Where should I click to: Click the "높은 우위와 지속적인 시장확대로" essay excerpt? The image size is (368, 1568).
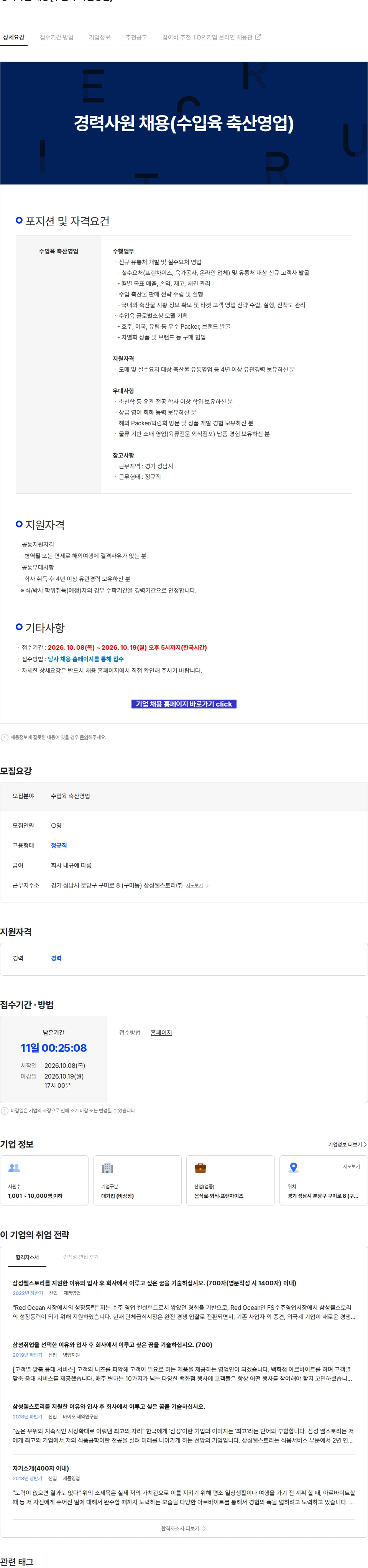click(184, 1435)
